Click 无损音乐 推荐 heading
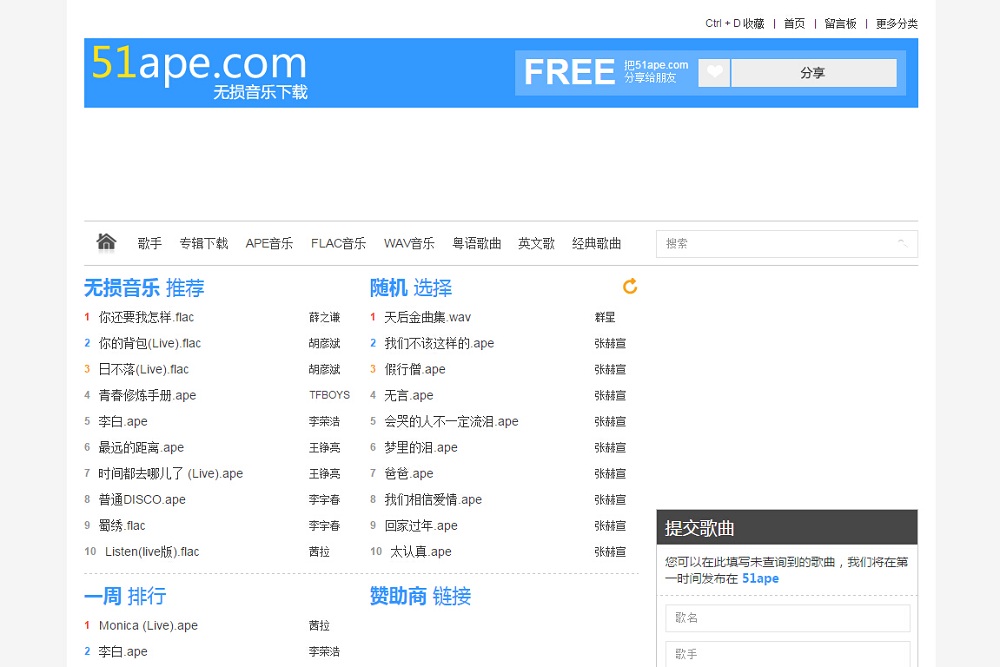Screen dimensions: 1000x667 [x=144, y=288]
